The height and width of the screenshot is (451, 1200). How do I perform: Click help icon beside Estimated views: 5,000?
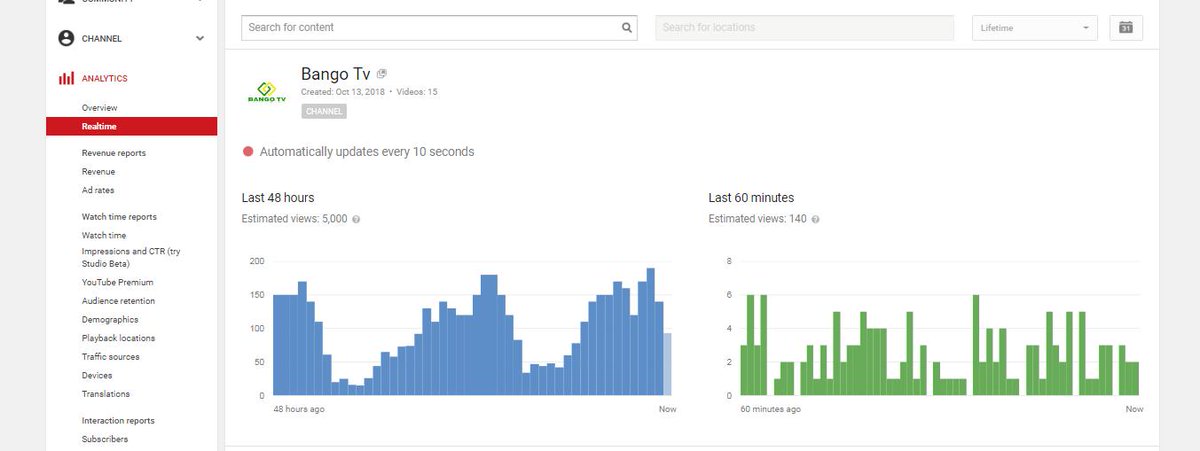[356, 219]
